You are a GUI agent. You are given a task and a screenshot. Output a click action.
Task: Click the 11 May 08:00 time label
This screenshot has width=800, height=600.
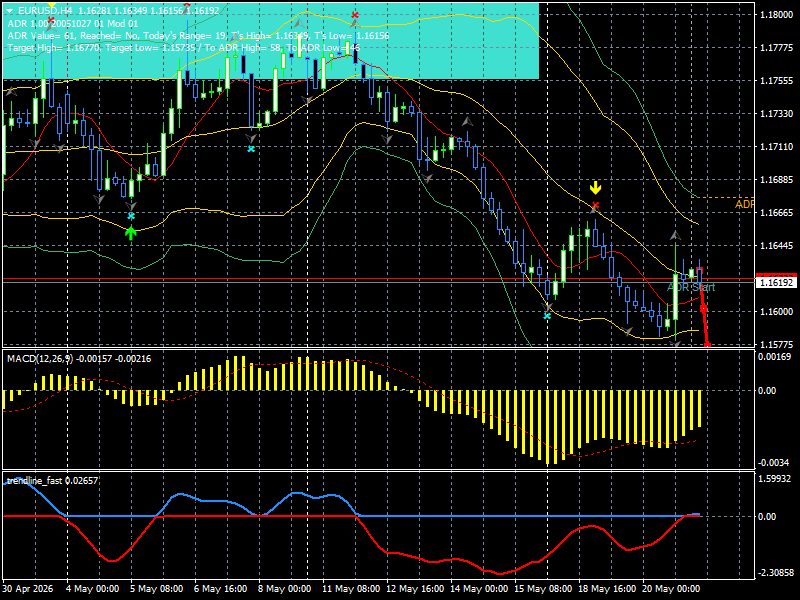[351, 589]
